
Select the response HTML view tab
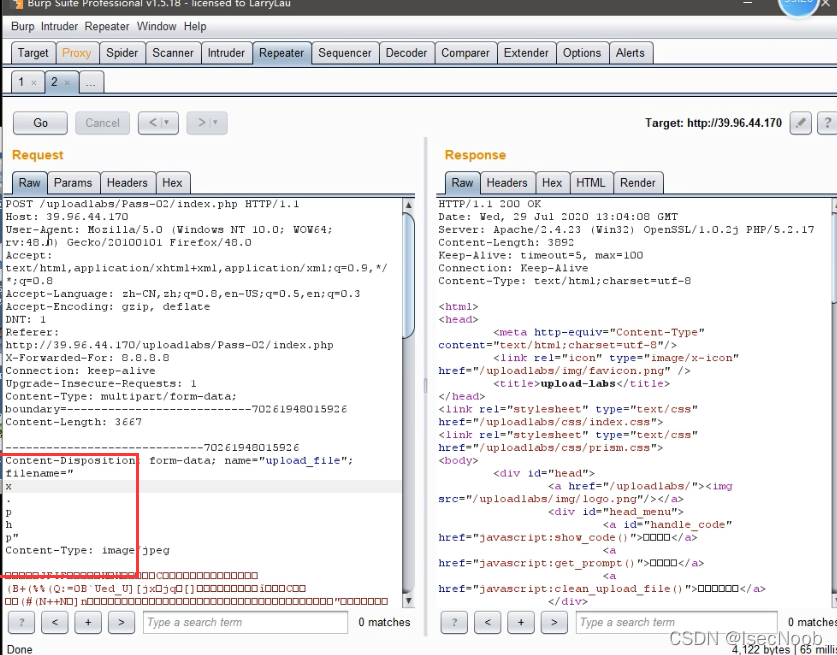[x=591, y=183]
